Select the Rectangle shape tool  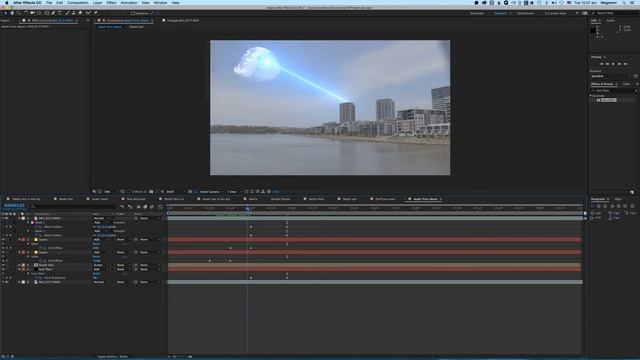pyautogui.click(x=47, y=13)
